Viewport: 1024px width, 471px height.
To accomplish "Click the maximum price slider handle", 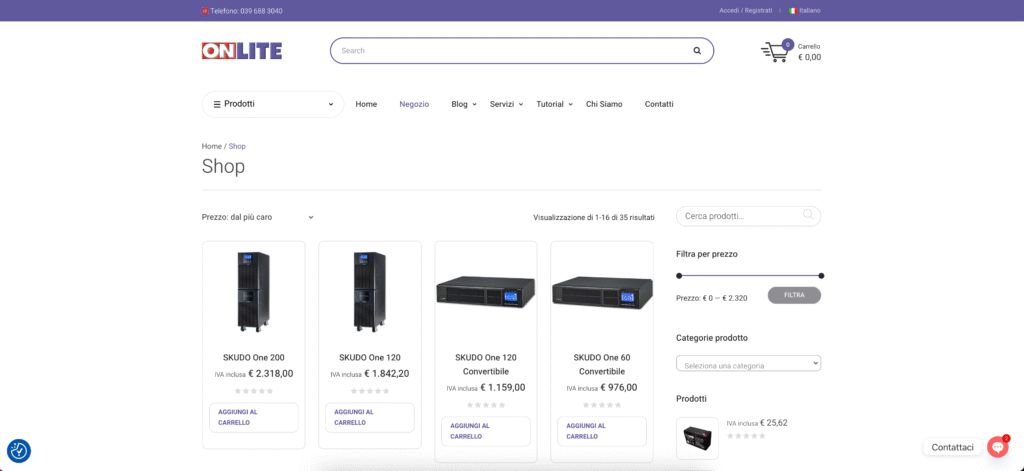I will [x=821, y=276].
